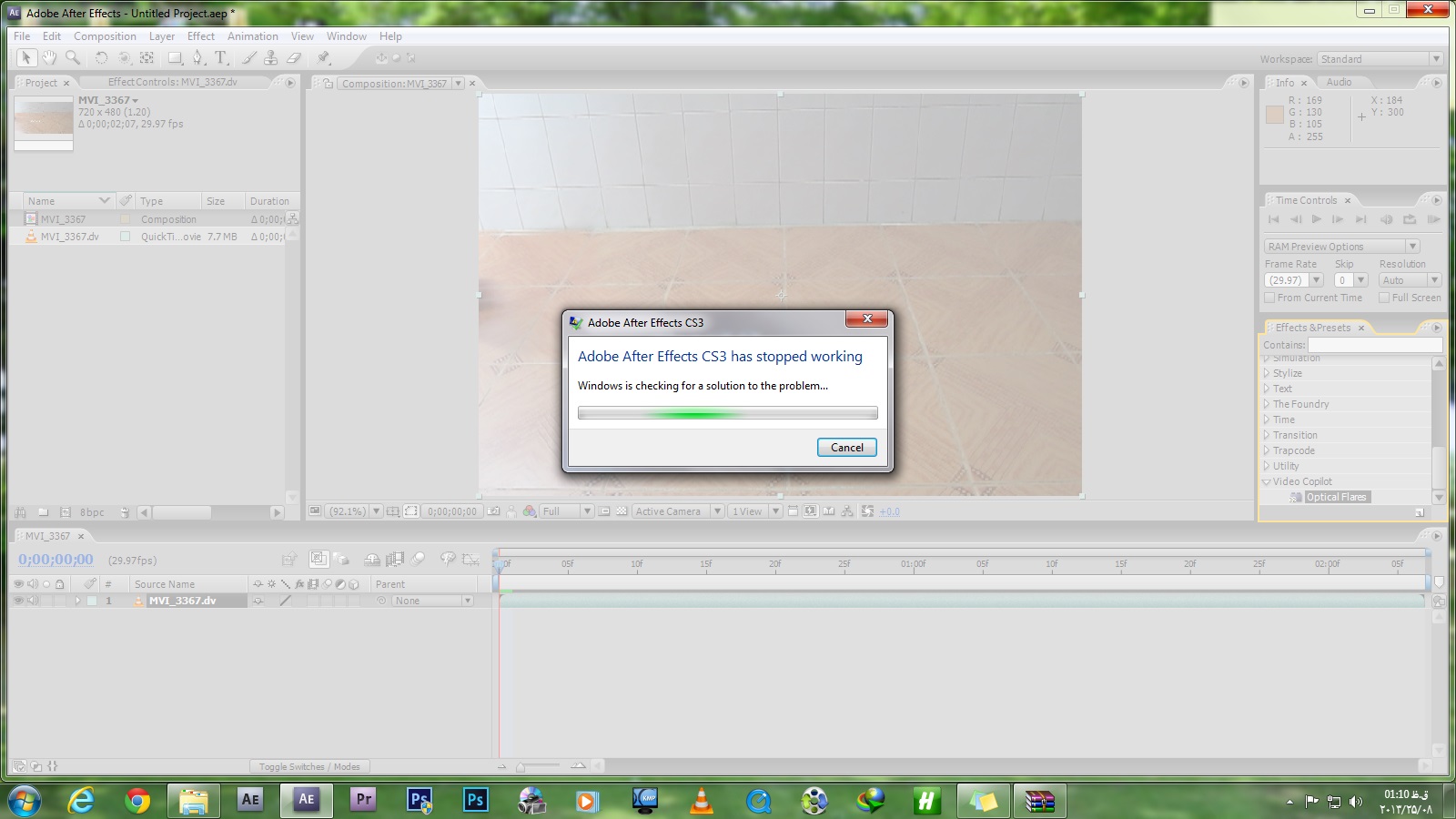Switch to the Audio panel tab
This screenshot has width=1456, height=819.
tap(1339, 82)
